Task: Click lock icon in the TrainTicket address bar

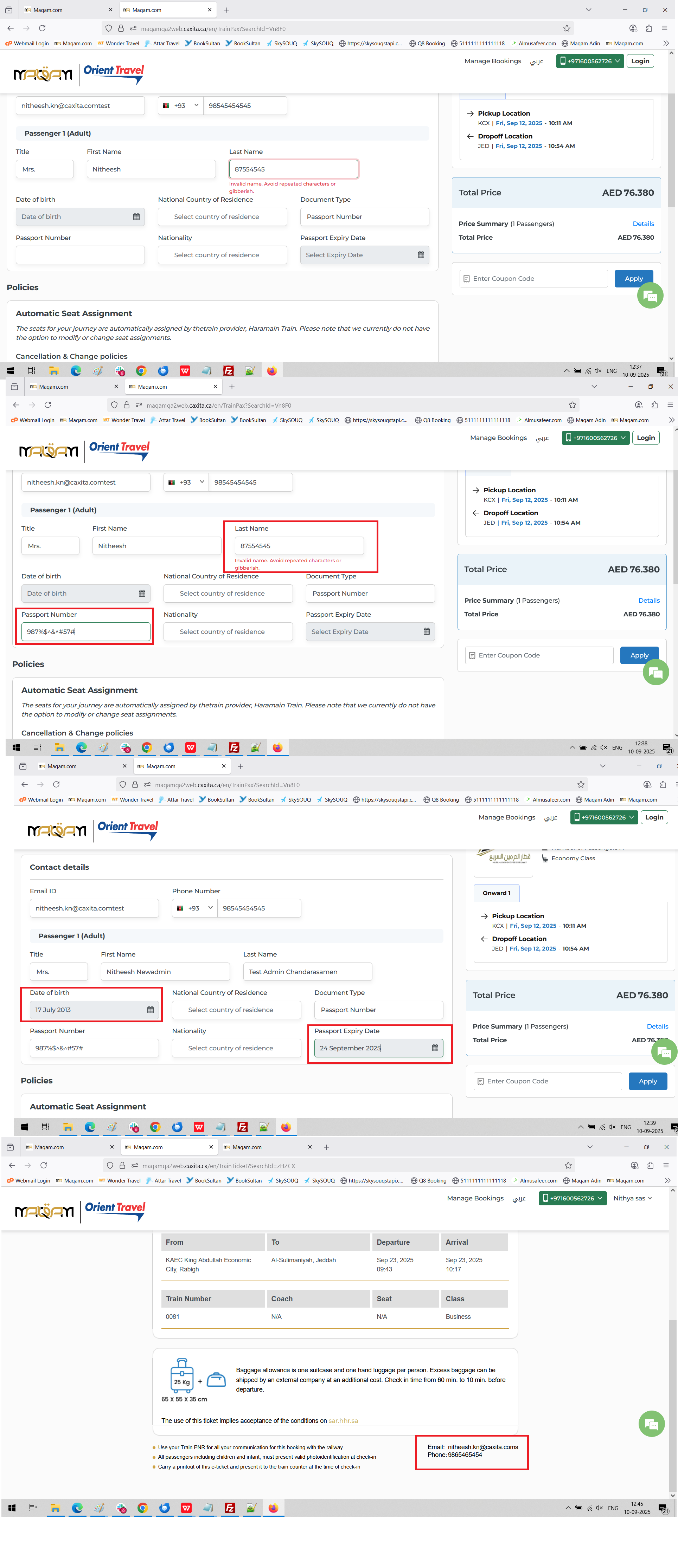Action: click(x=122, y=1166)
